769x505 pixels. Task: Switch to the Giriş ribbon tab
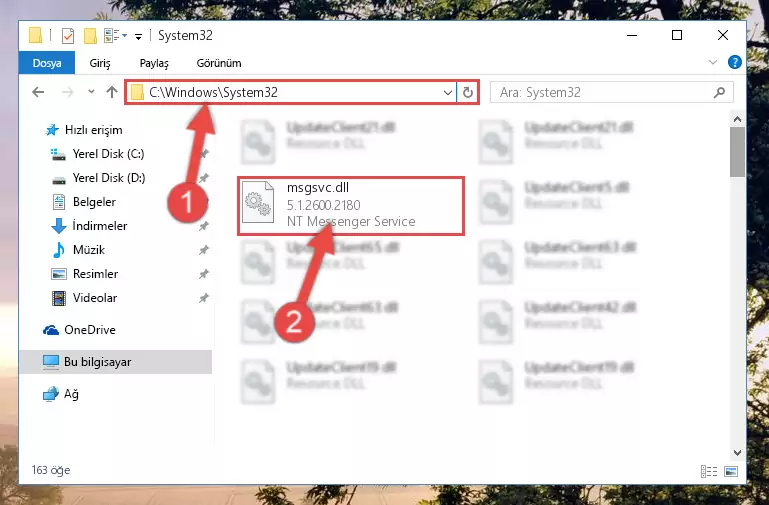click(100, 63)
